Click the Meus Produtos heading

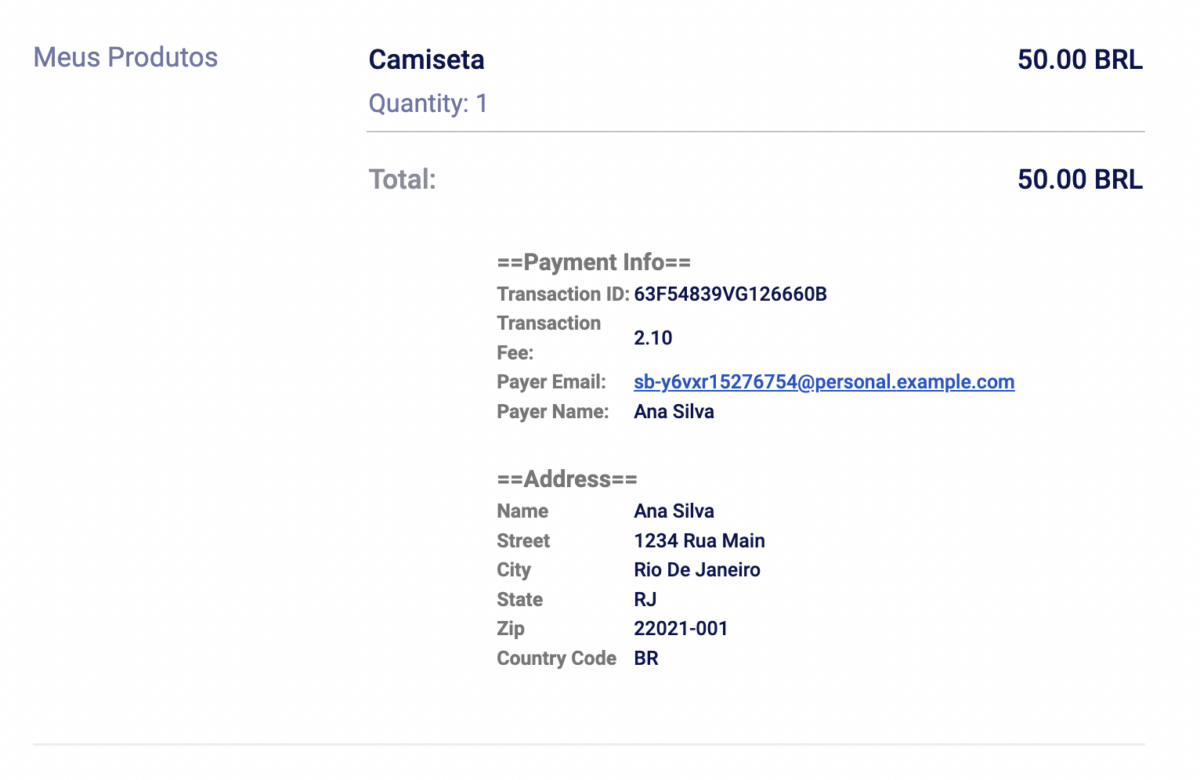[125, 57]
